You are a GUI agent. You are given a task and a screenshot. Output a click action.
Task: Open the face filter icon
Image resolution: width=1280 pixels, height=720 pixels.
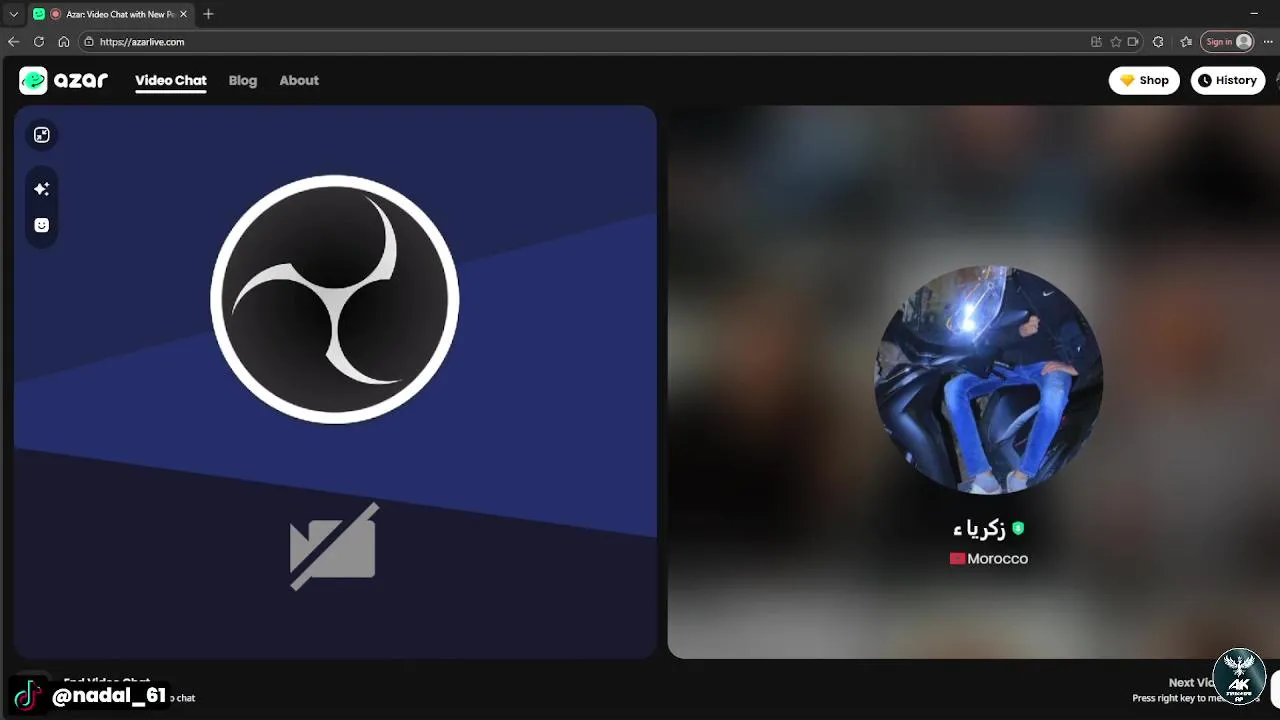click(x=42, y=225)
